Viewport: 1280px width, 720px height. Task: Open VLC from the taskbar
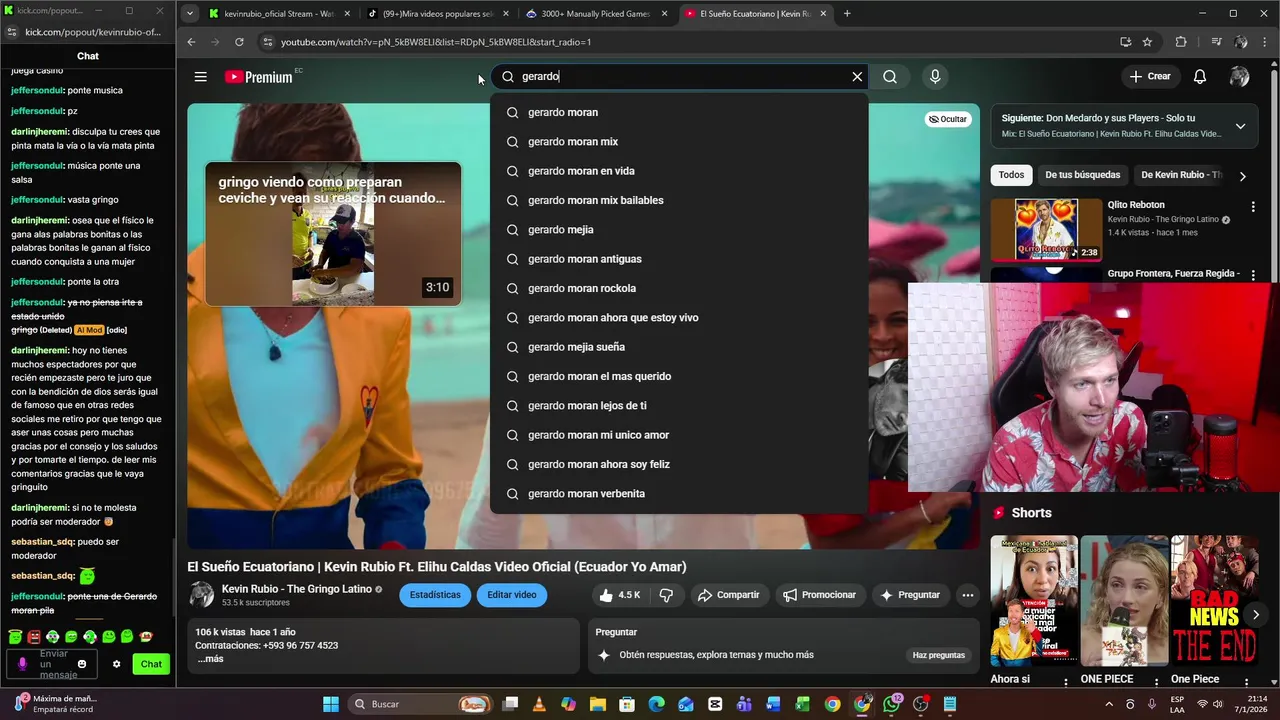(x=539, y=704)
